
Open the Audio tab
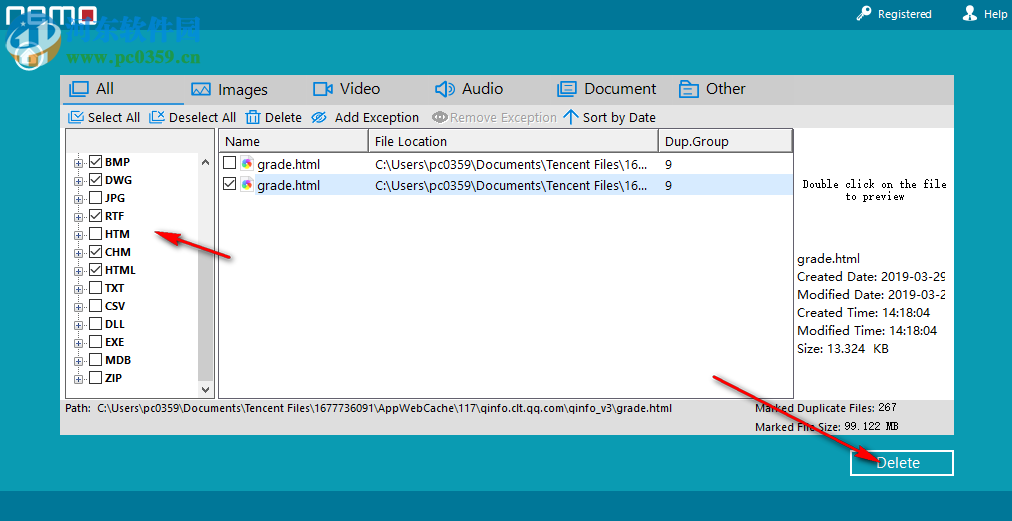tap(469, 88)
